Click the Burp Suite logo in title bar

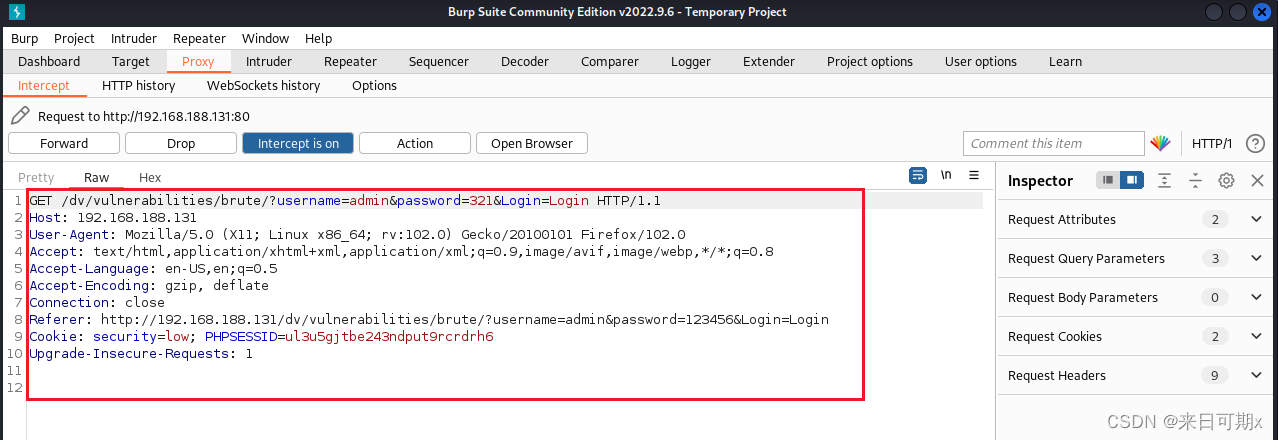coord(16,12)
